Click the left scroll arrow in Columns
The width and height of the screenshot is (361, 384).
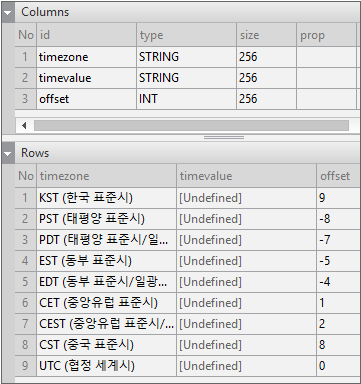click(x=24, y=126)
